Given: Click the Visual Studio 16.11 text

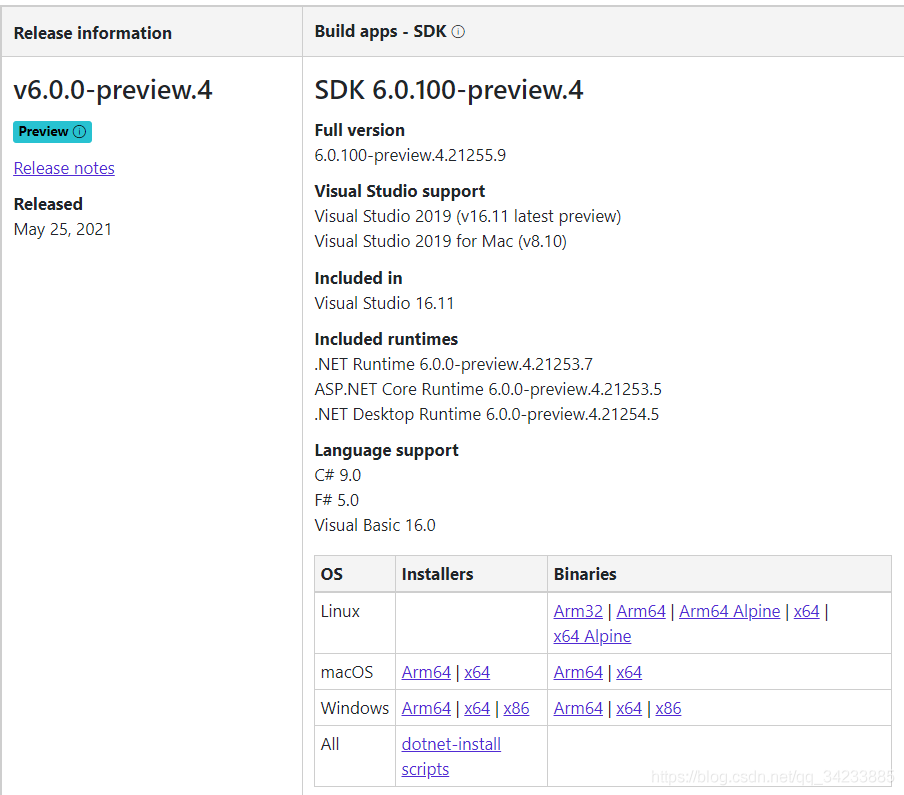Looking at the screenshot, I should (384, 303).
